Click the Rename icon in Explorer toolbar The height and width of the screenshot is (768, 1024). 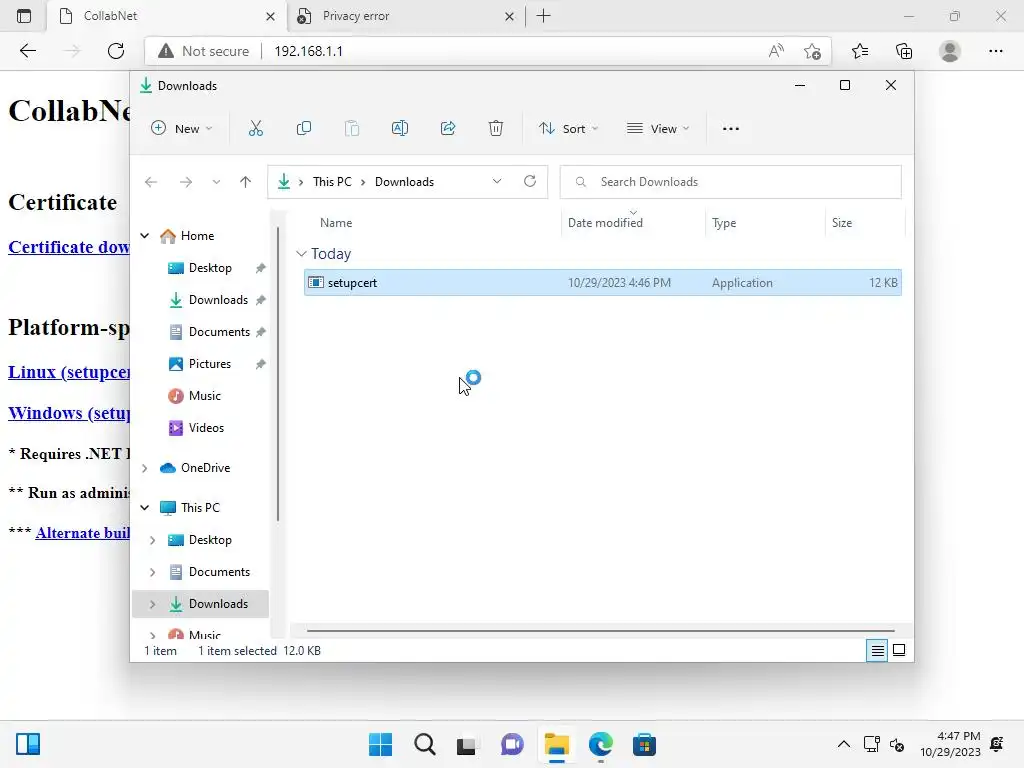coord(400,129)
